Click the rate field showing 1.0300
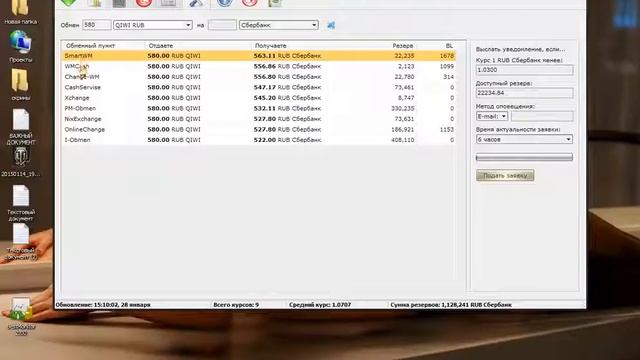The width and height of the screenshot is (640, 360). [524, 70]
